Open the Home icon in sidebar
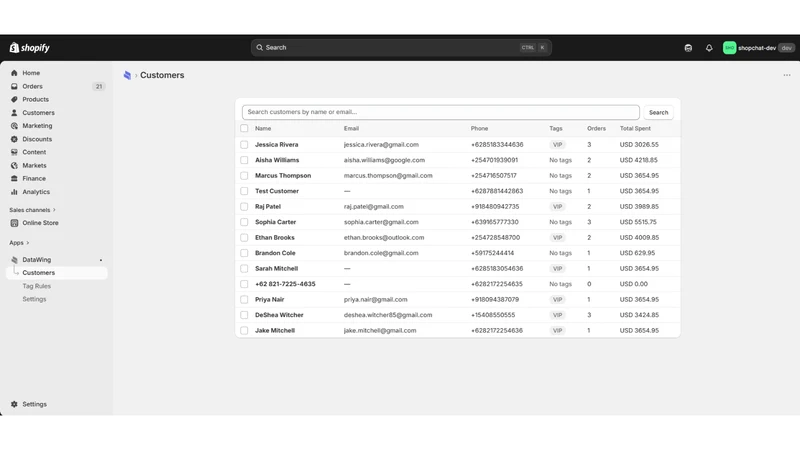The image size is (800, 450). 14,73
